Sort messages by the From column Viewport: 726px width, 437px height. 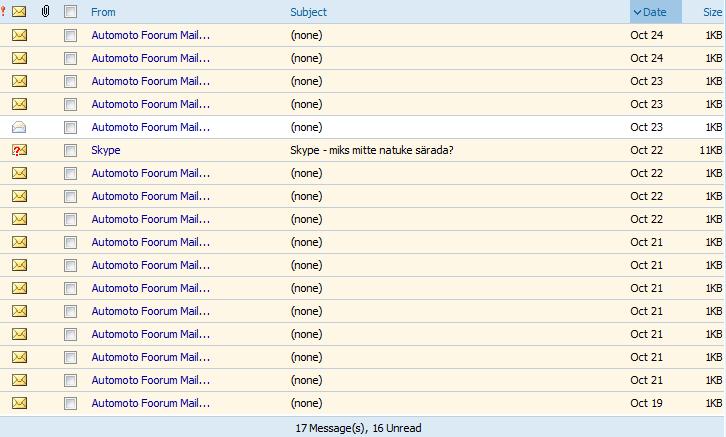103,12
